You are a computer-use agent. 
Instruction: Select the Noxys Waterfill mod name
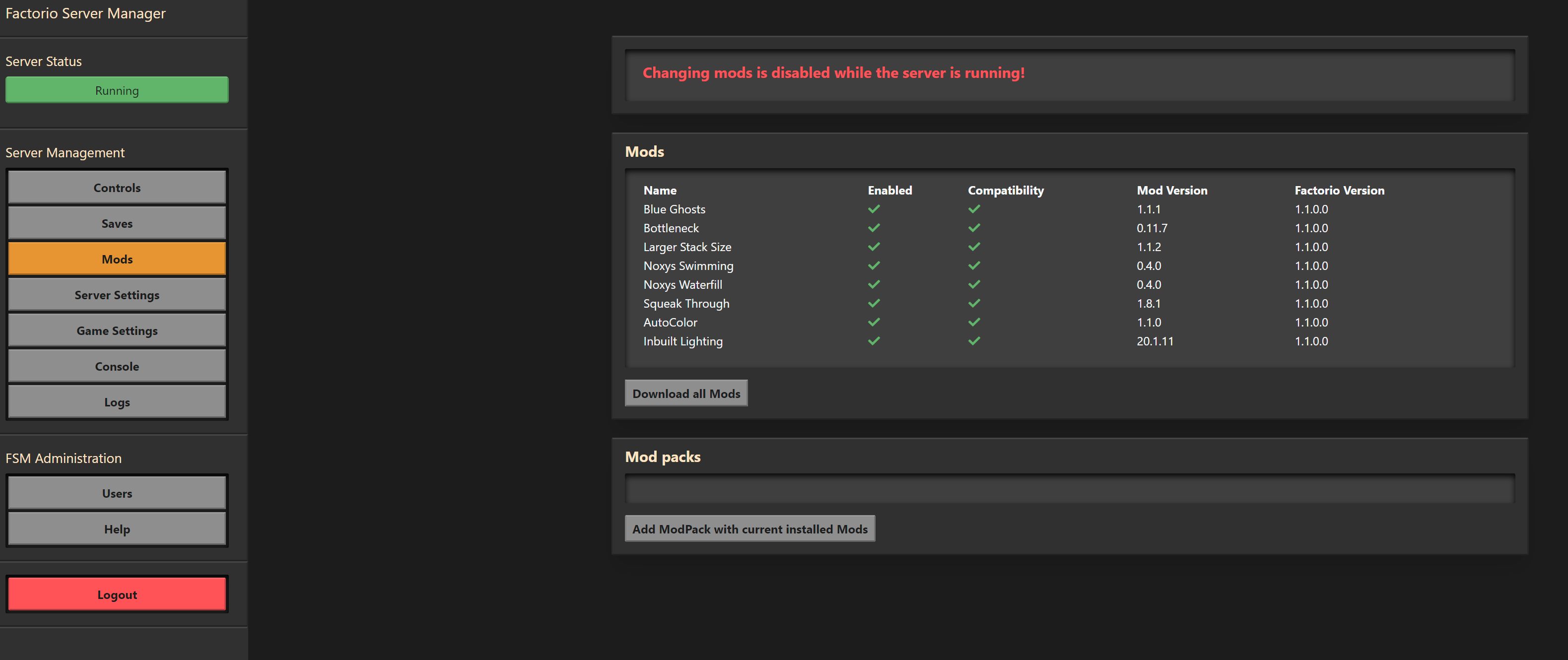[683, 285]
